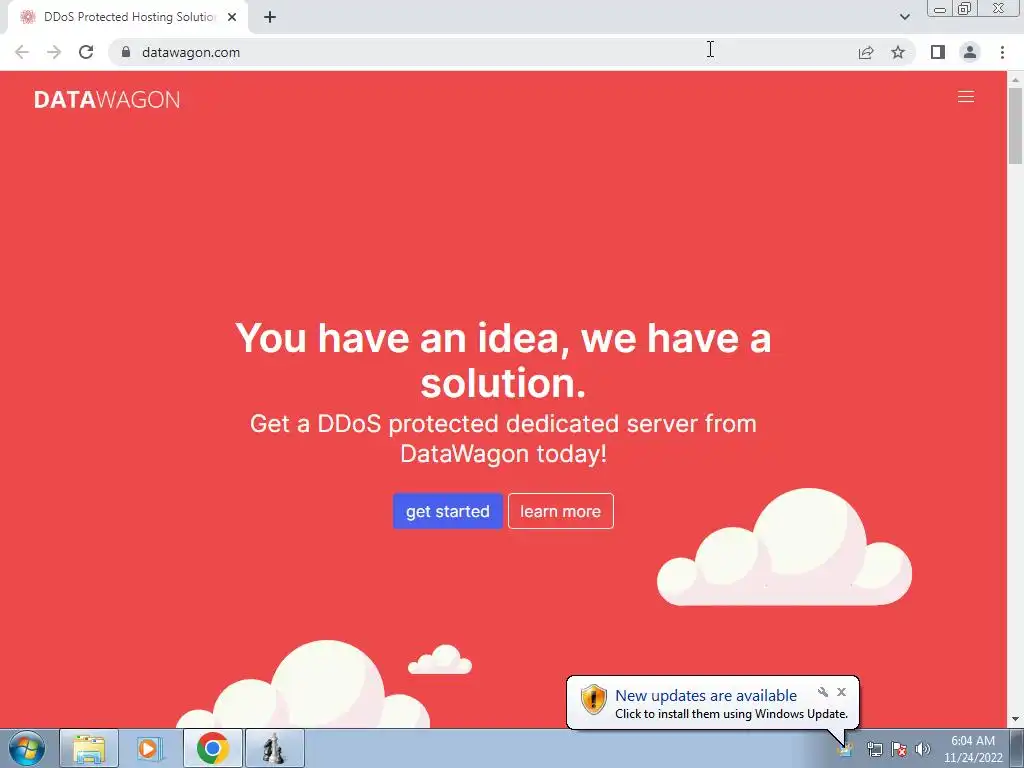
Task: Click the get started button
Action: [x=447, y=511]
